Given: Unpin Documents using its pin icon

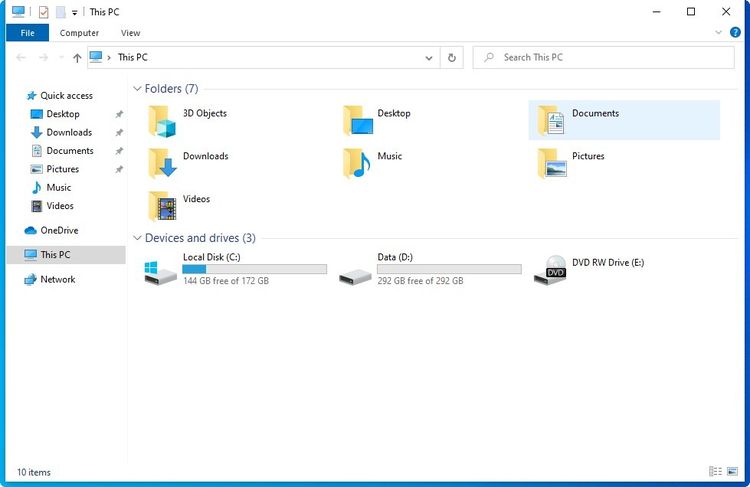Looking at the screenshot, I should pyautogui.click(x=119, y=151).
